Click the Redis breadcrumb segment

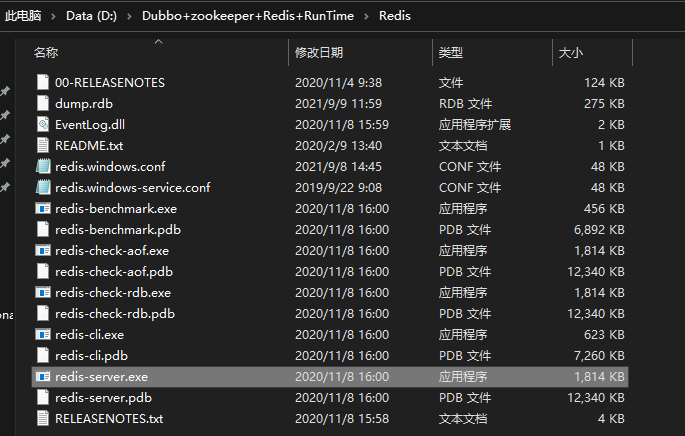click(395, 16)
